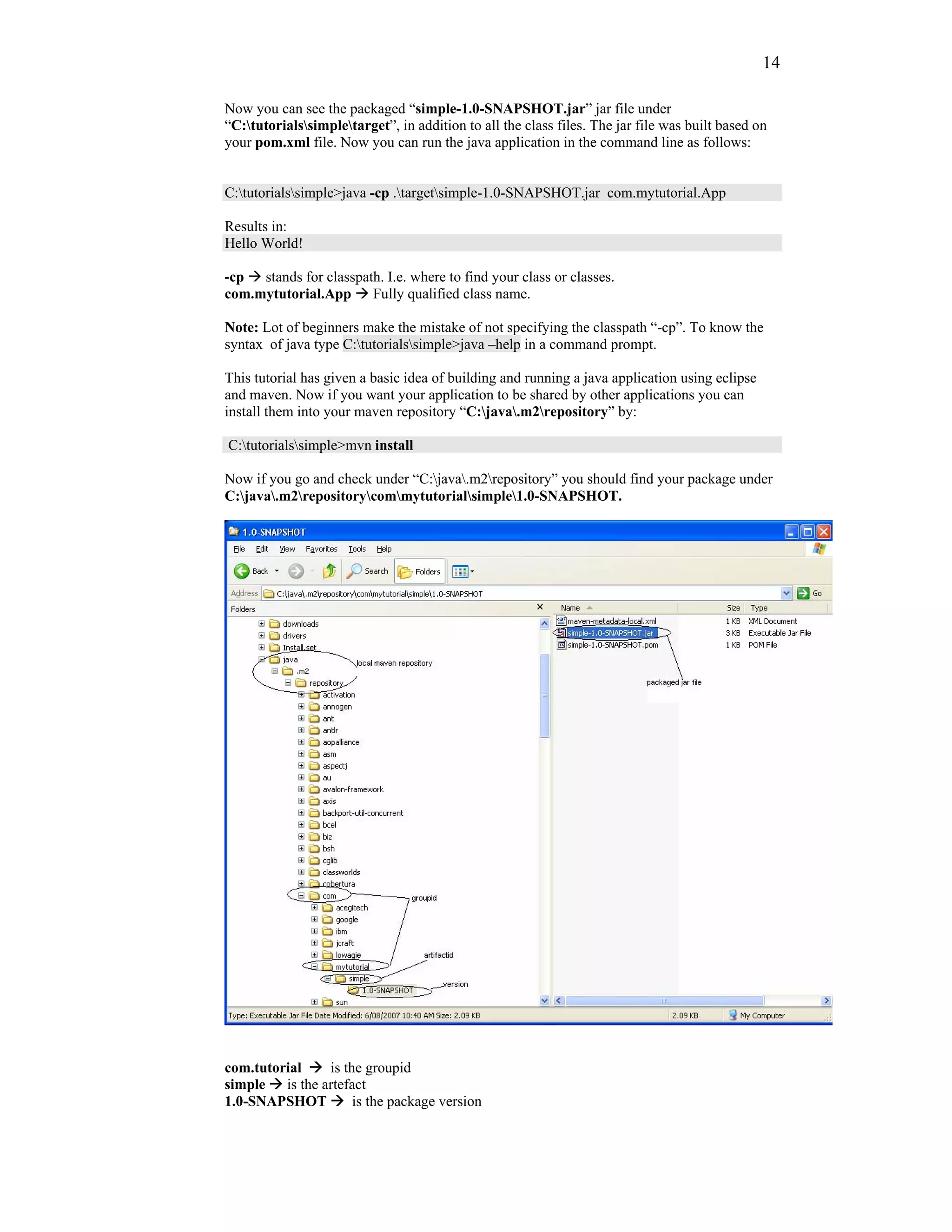This screenshot has width=952, height=1232.
Task: Open the View menu
Action: [x=287, y=549]
